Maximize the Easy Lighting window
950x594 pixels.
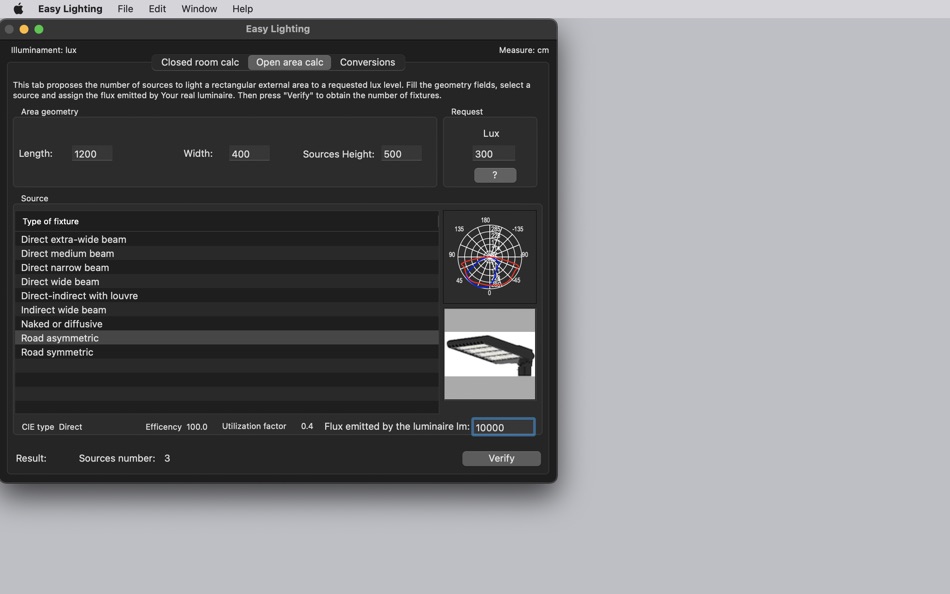coord(39,29)
